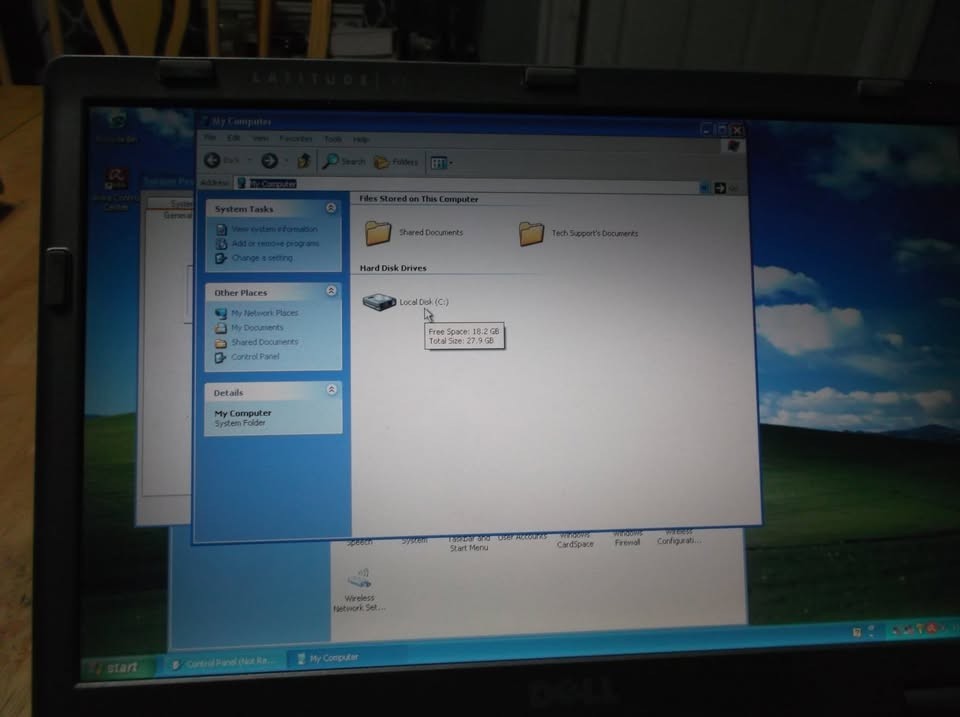This screenshot has width=960, height=717.
Task: Click Change a setting link
Action: (262, 258)
